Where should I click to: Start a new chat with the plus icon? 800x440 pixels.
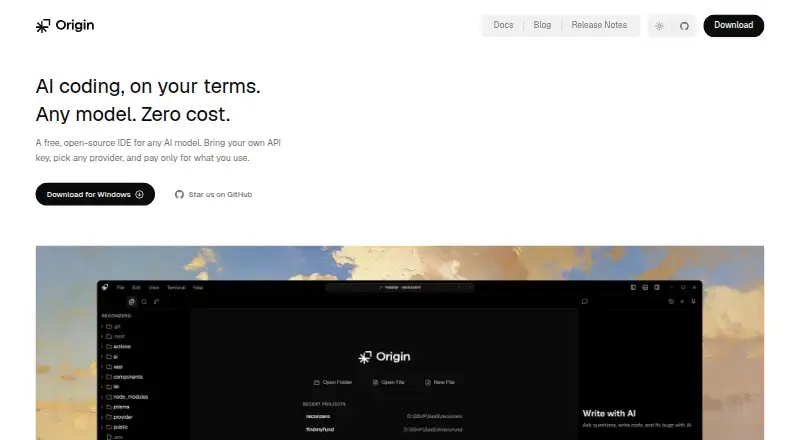pos(682,302)
